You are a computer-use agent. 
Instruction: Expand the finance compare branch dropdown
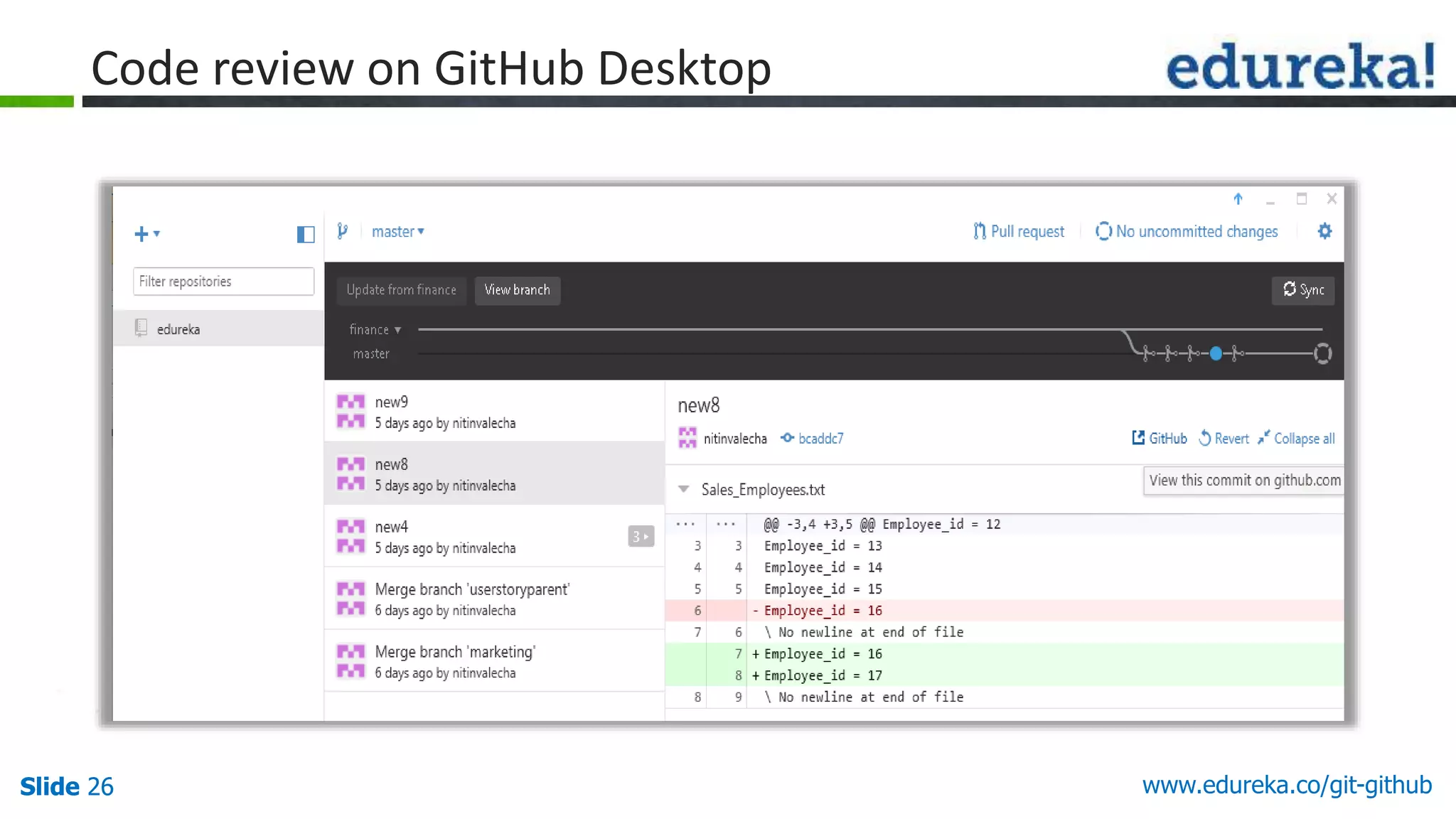375,330
